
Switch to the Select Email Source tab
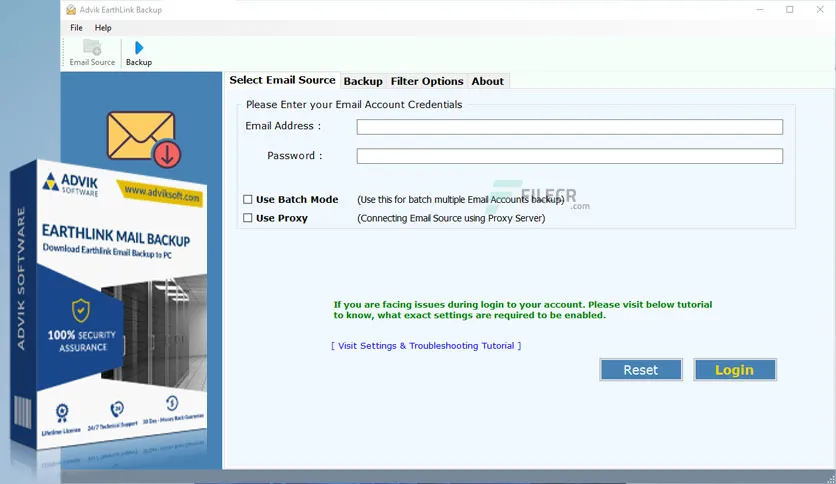click(x=282, y=80)
